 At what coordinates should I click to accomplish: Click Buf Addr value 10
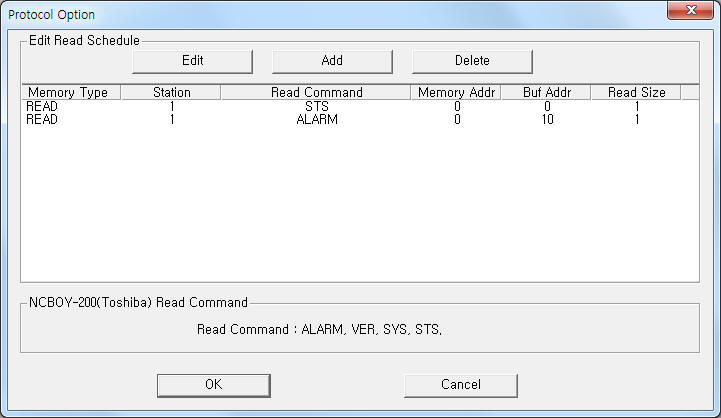(547, 119)
